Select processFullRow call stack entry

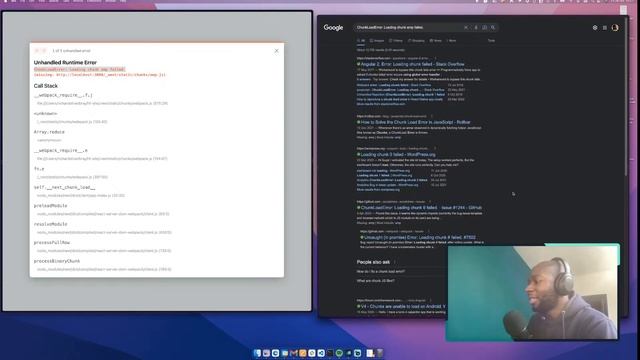52,242
